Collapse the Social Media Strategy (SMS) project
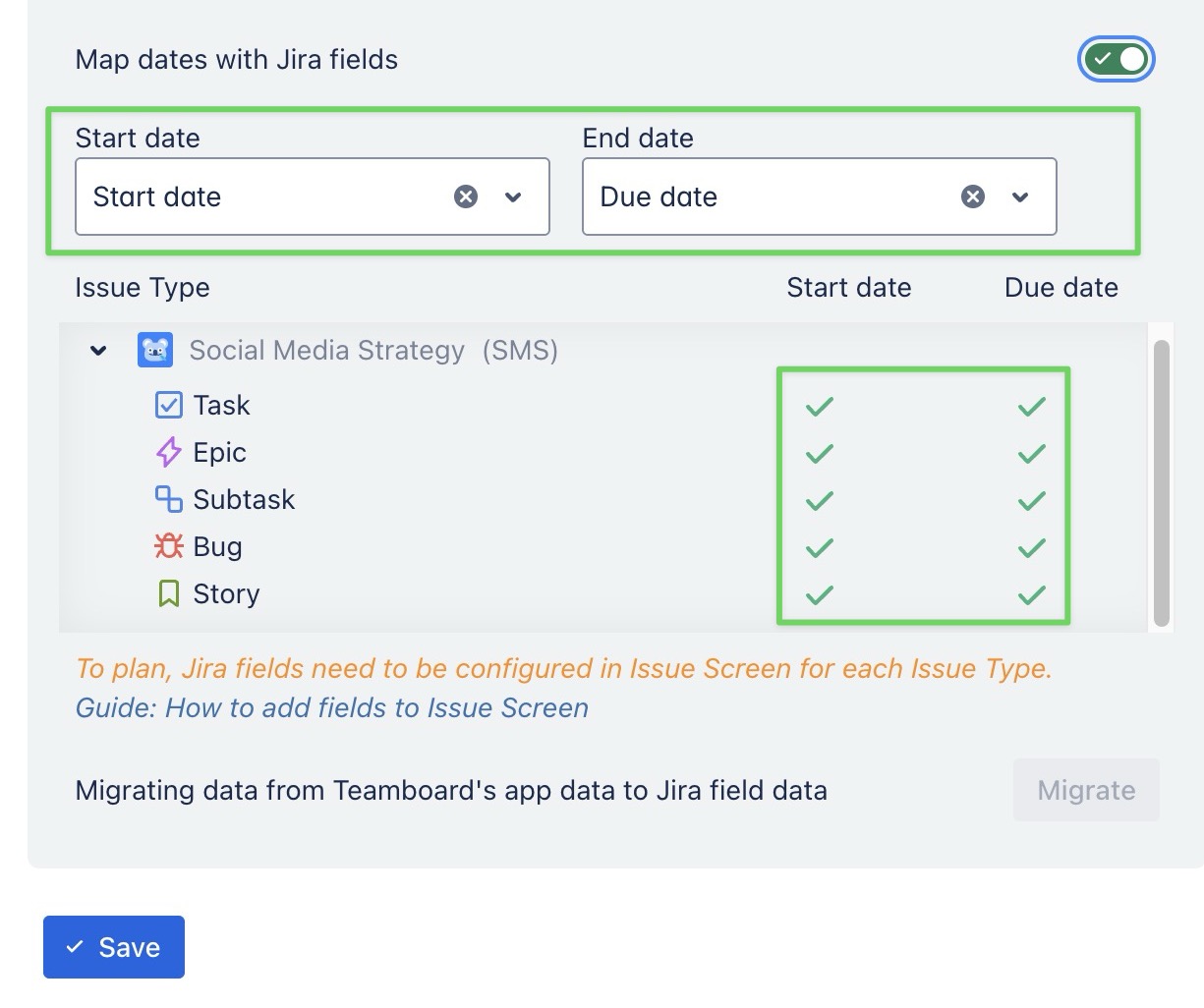The height and width of the screenshot is (1008, 1204). coord(97,350)
